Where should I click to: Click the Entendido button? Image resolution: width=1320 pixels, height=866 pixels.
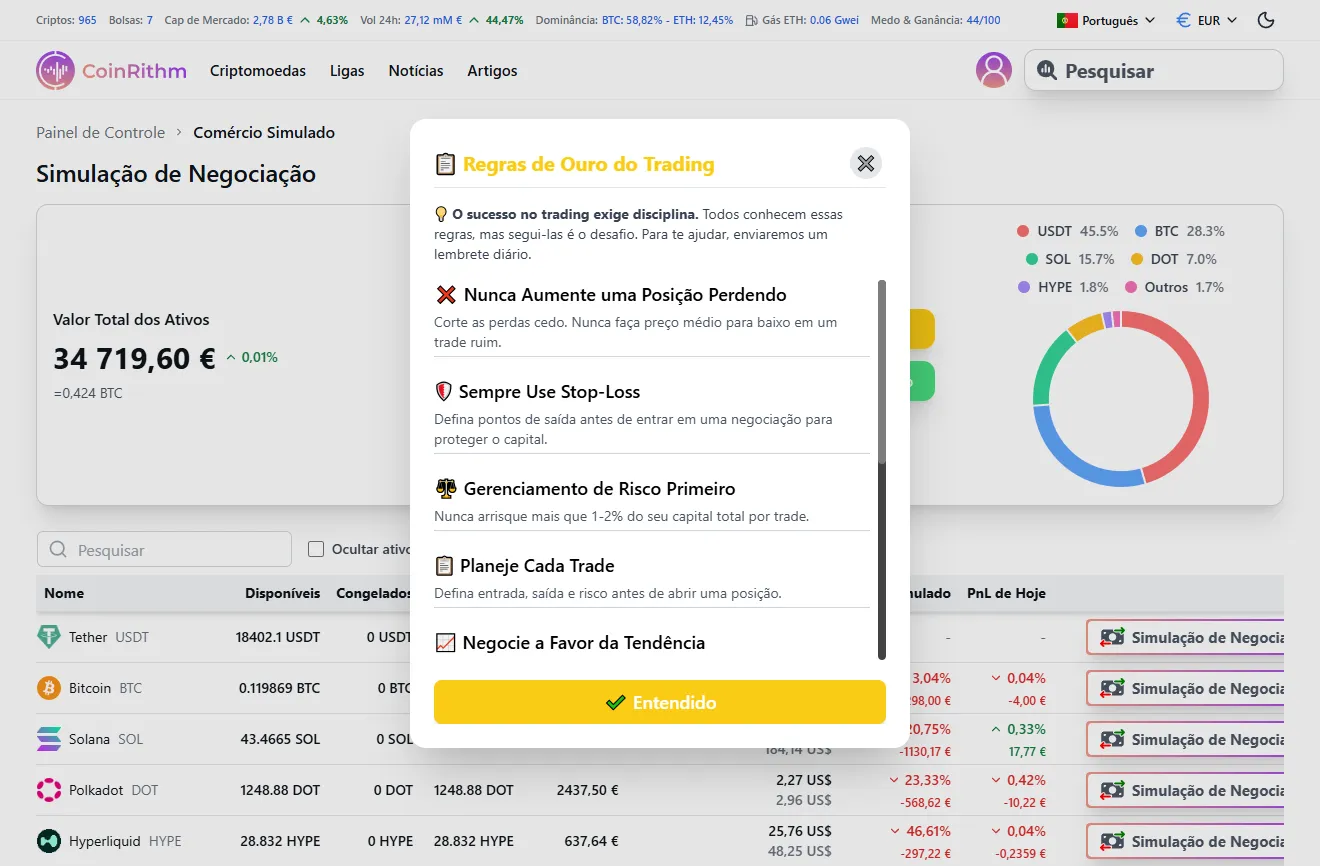[659, 702]
